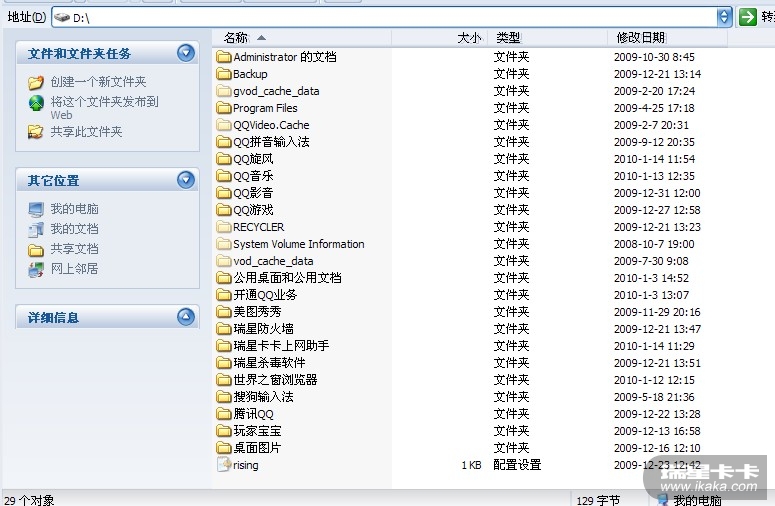This screenshot has width=775, height=506.
Task: Click date 2009-5-18 21:36
Action: (x=654, y=397)
